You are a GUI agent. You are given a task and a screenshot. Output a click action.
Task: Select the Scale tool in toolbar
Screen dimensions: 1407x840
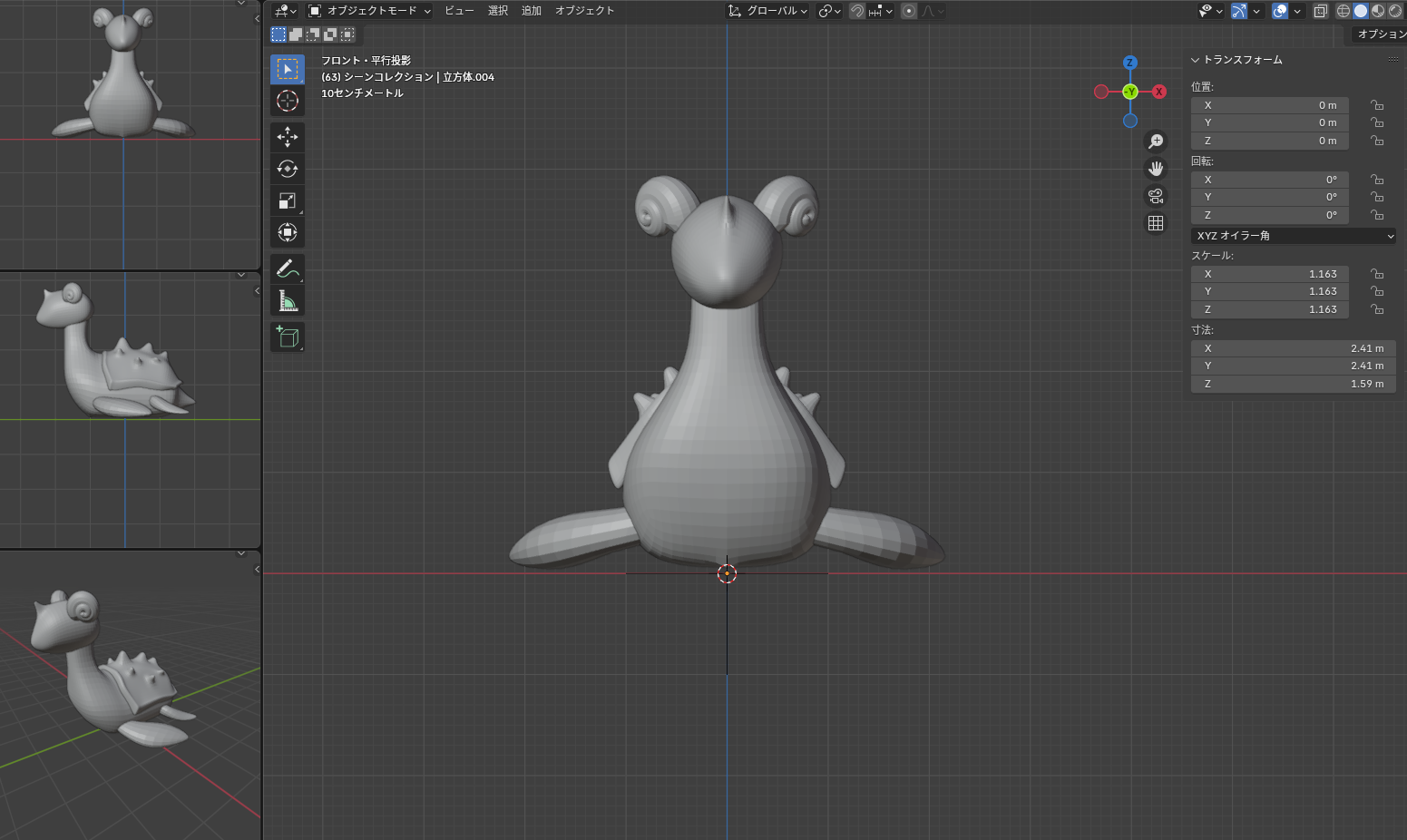pos(288,200)
